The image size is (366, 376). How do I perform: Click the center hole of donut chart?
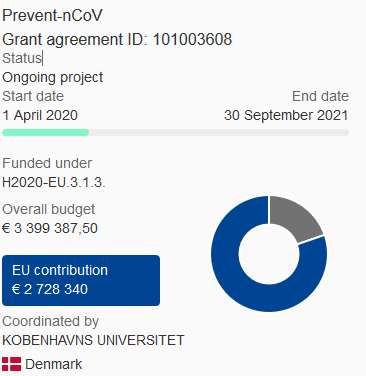[x=269, y=254]
